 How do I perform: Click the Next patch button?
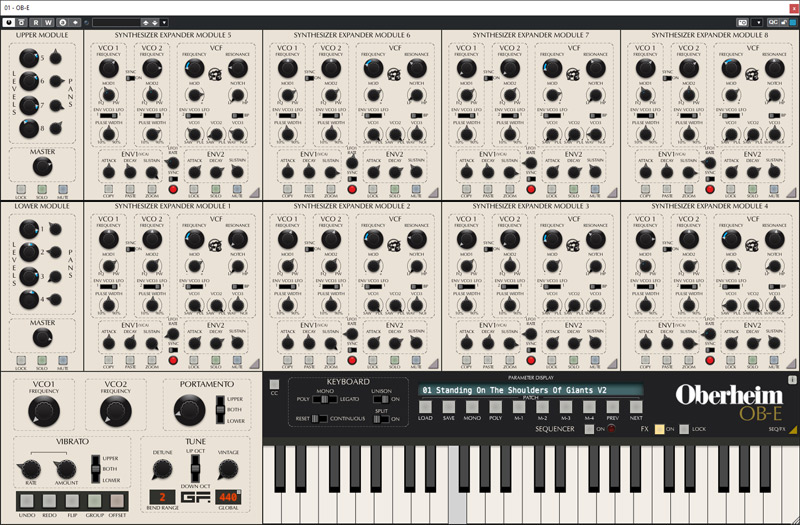click(x=636, y=406)
